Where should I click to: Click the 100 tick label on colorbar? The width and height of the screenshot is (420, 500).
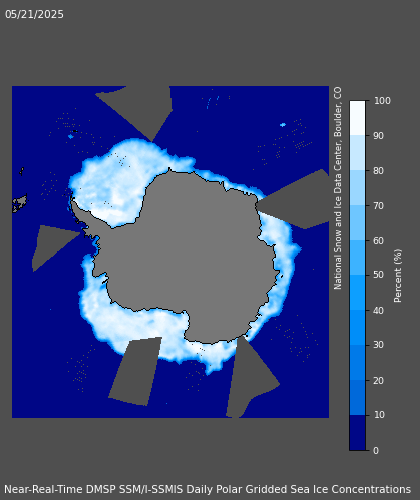(x=382, y=101)
